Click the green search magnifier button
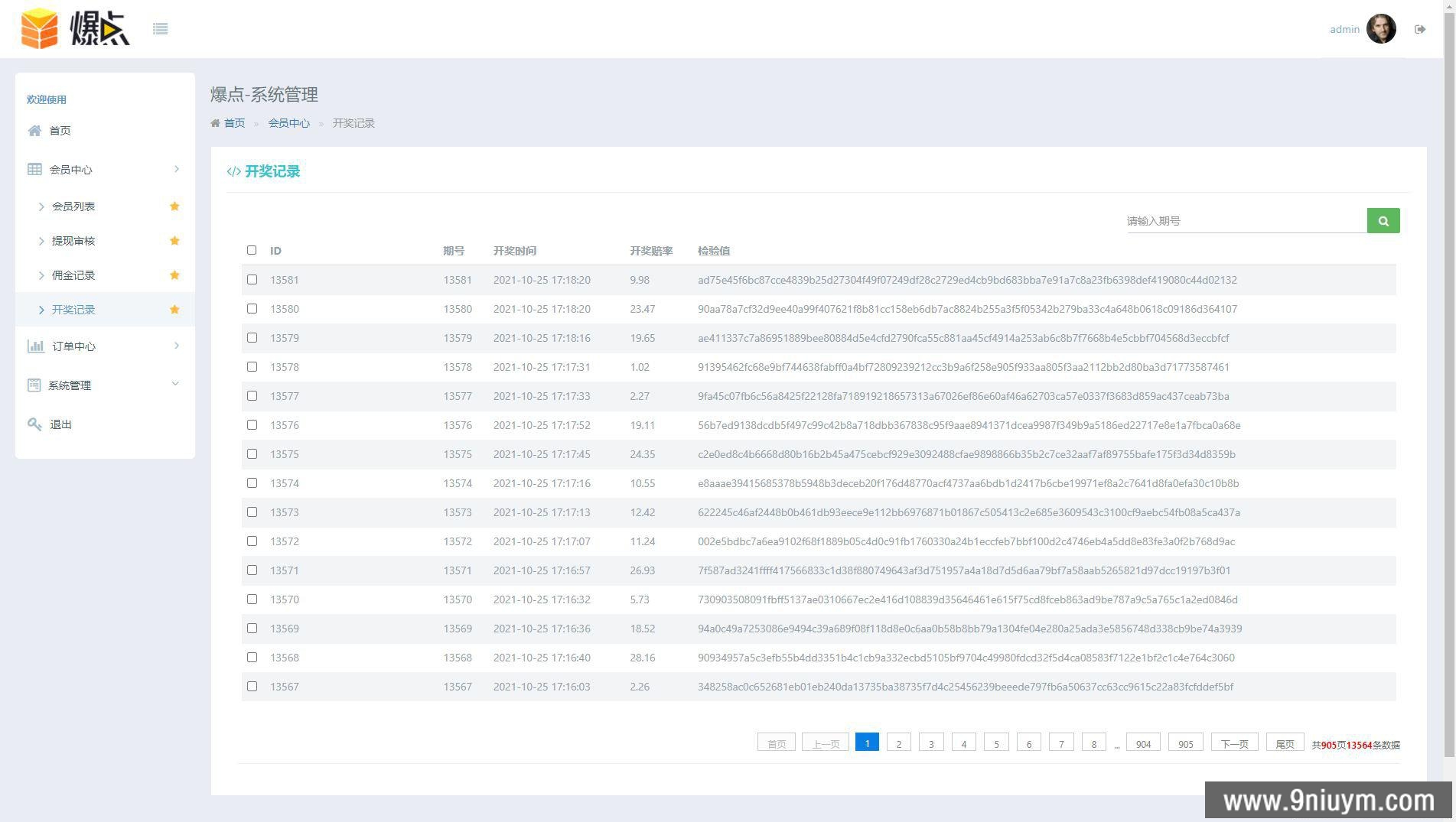Viewport: 1456px width, 822px height. [x=1383, y=221]
